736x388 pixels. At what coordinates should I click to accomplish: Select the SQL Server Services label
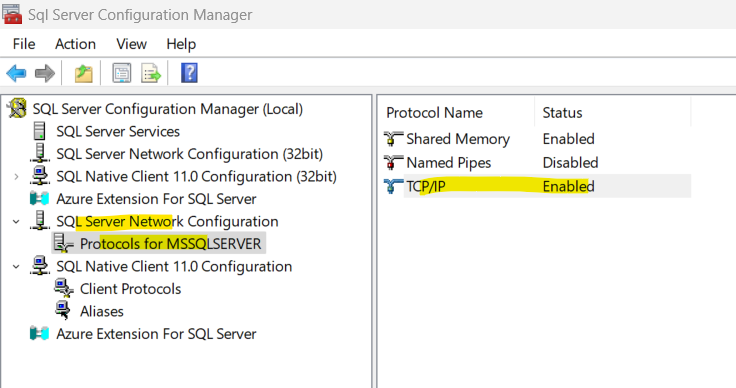click(x=118, y=131)
